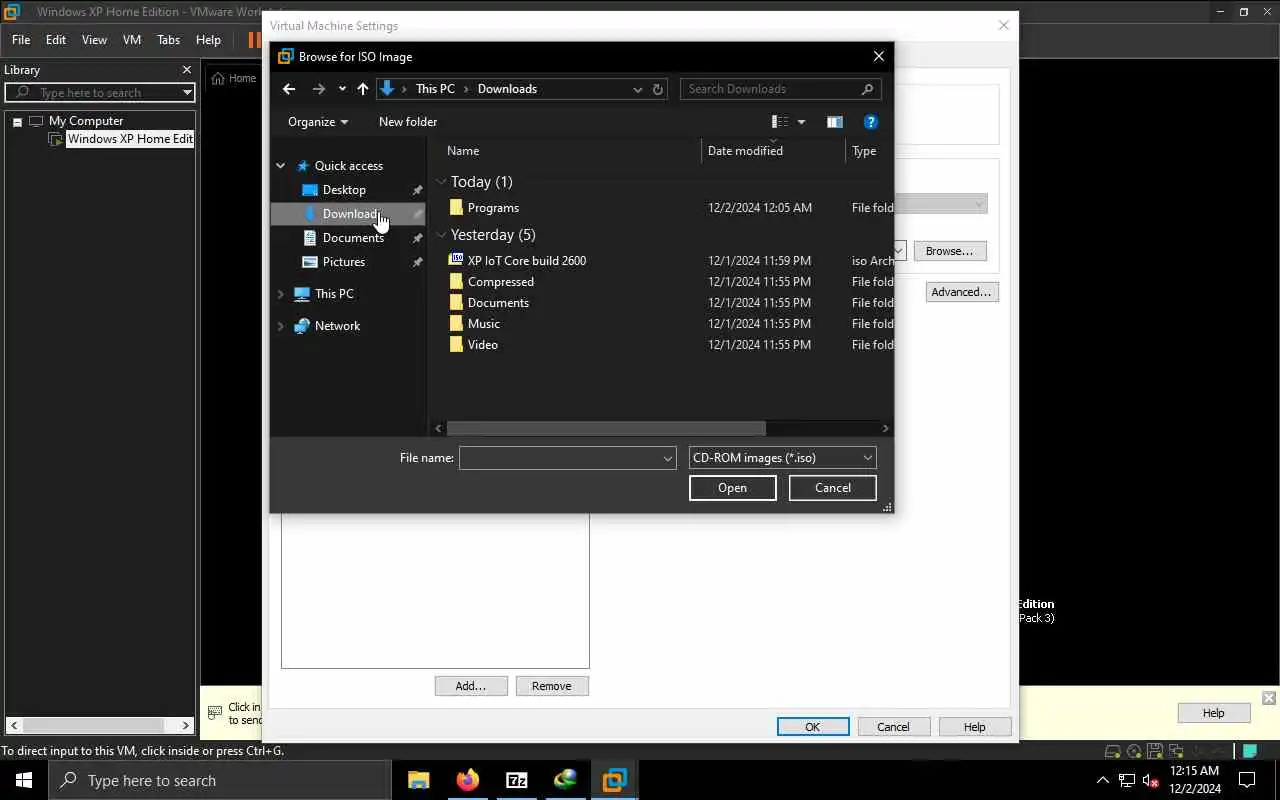Screen dimensions: 1280x800
Task: Click the Library panel horizontal scrollbar
Action: coord(93,725)
